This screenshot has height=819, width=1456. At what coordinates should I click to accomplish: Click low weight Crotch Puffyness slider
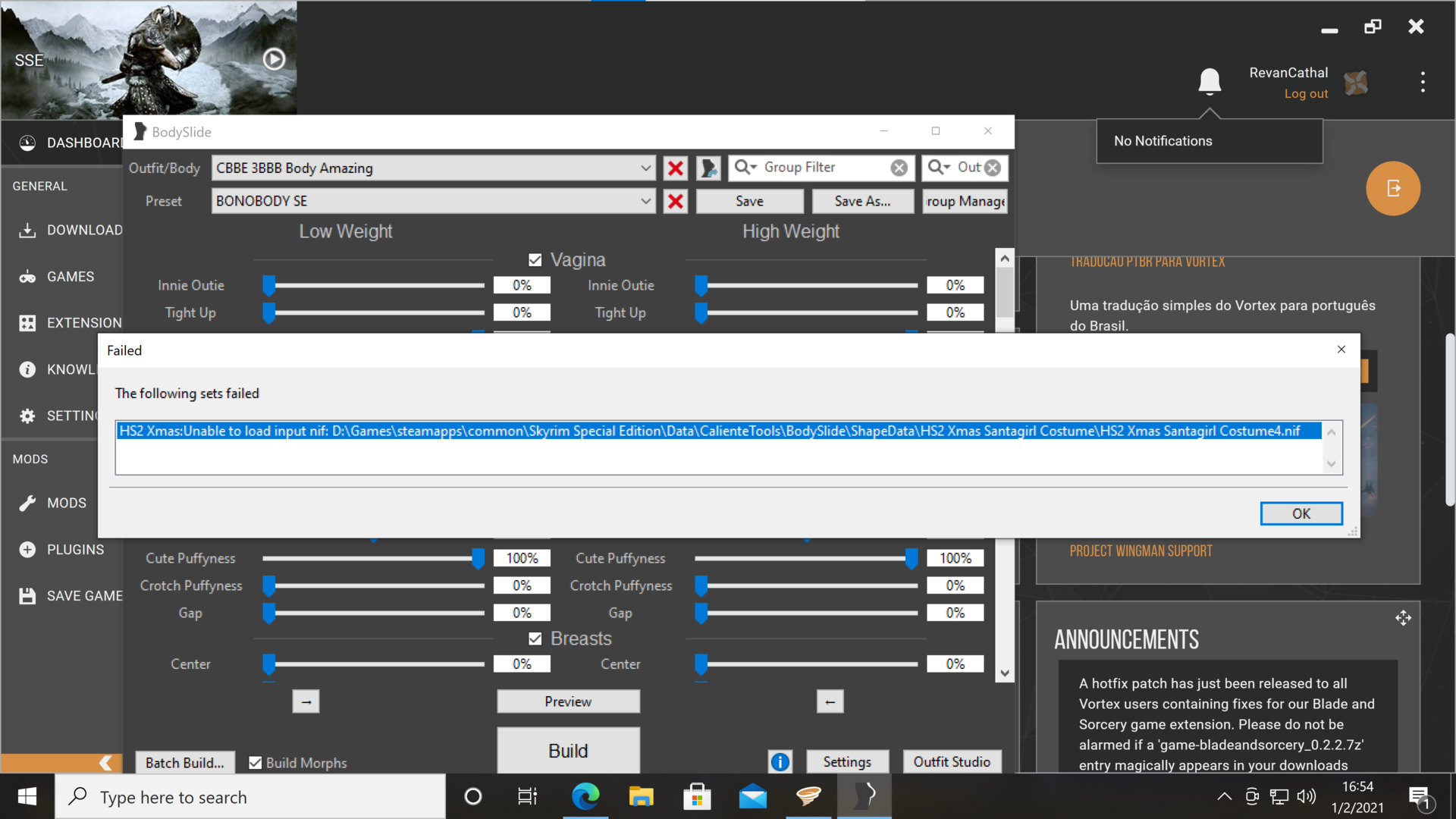tap(373, 586)
